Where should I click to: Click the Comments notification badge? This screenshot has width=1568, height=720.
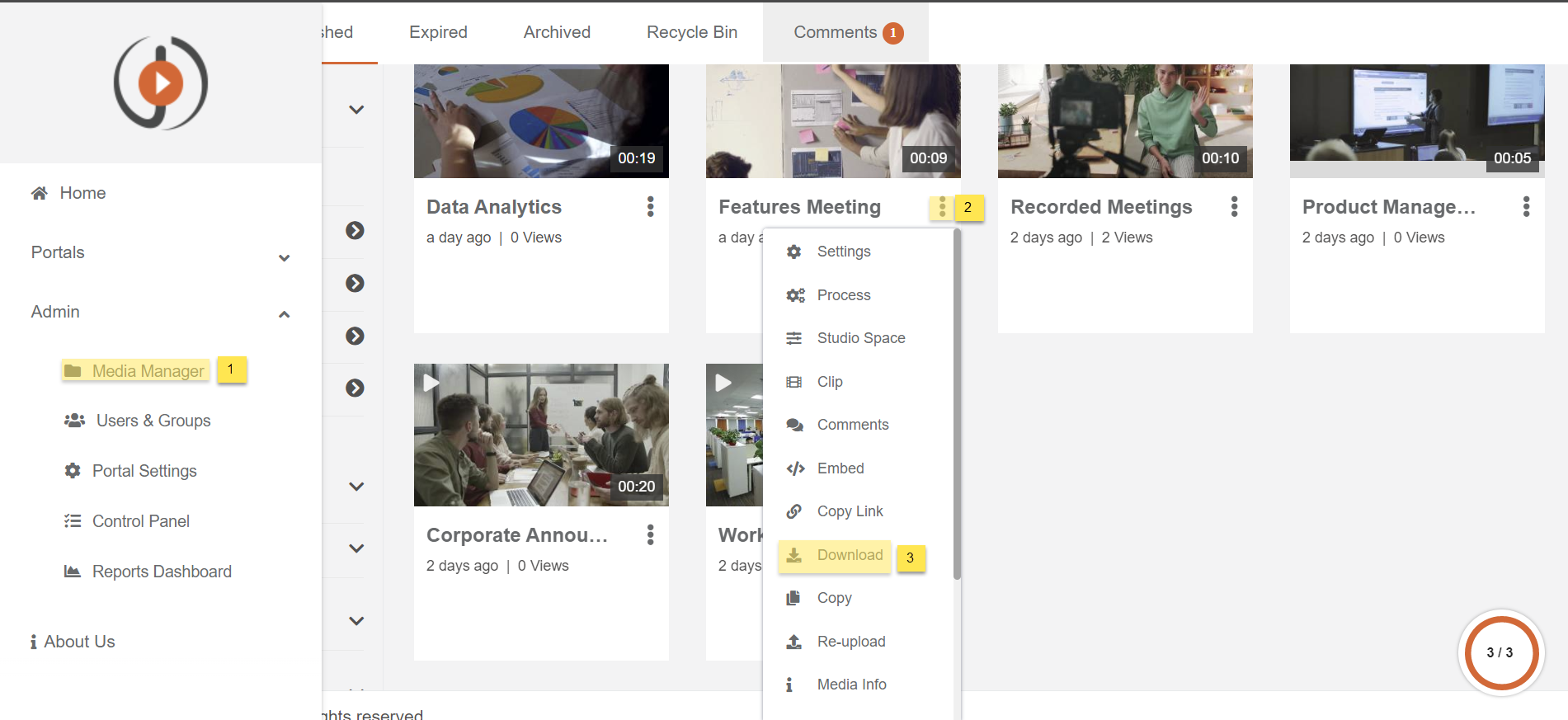(x=892, y=33)
